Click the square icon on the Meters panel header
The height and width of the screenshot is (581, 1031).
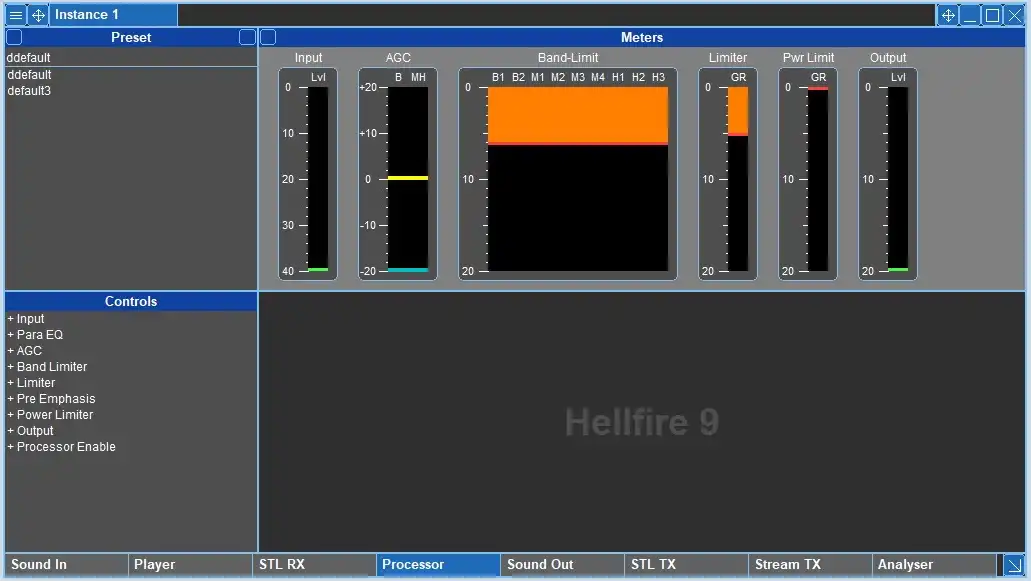click(268, 37)
